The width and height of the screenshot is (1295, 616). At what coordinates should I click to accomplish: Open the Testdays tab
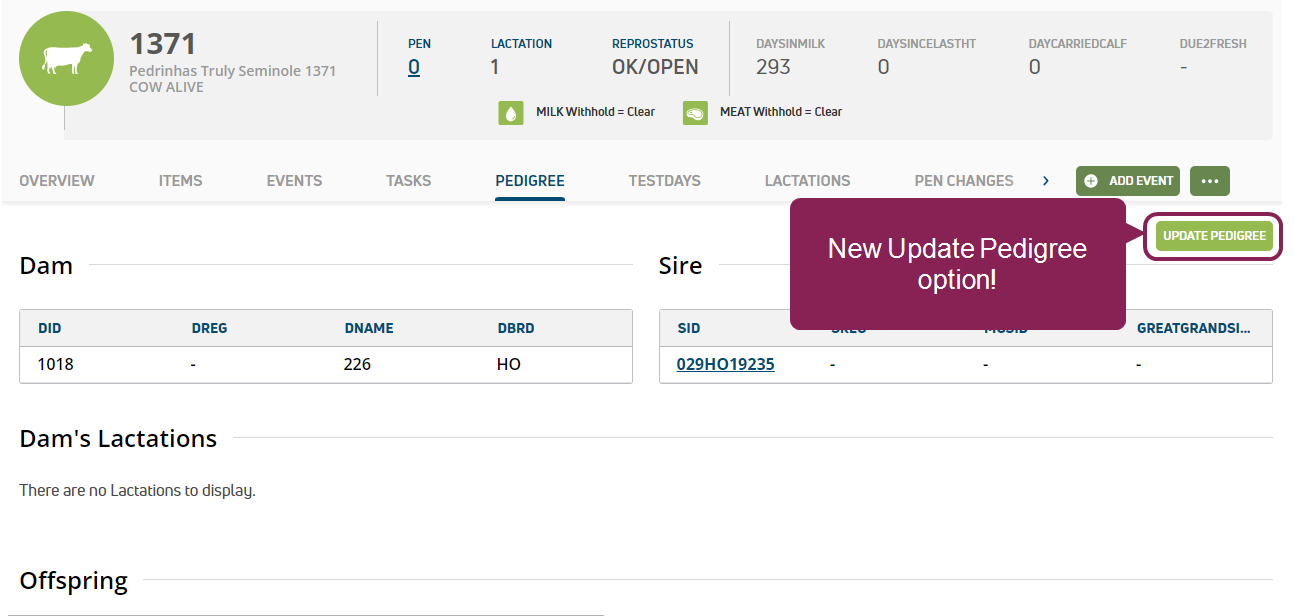(664, 181)
